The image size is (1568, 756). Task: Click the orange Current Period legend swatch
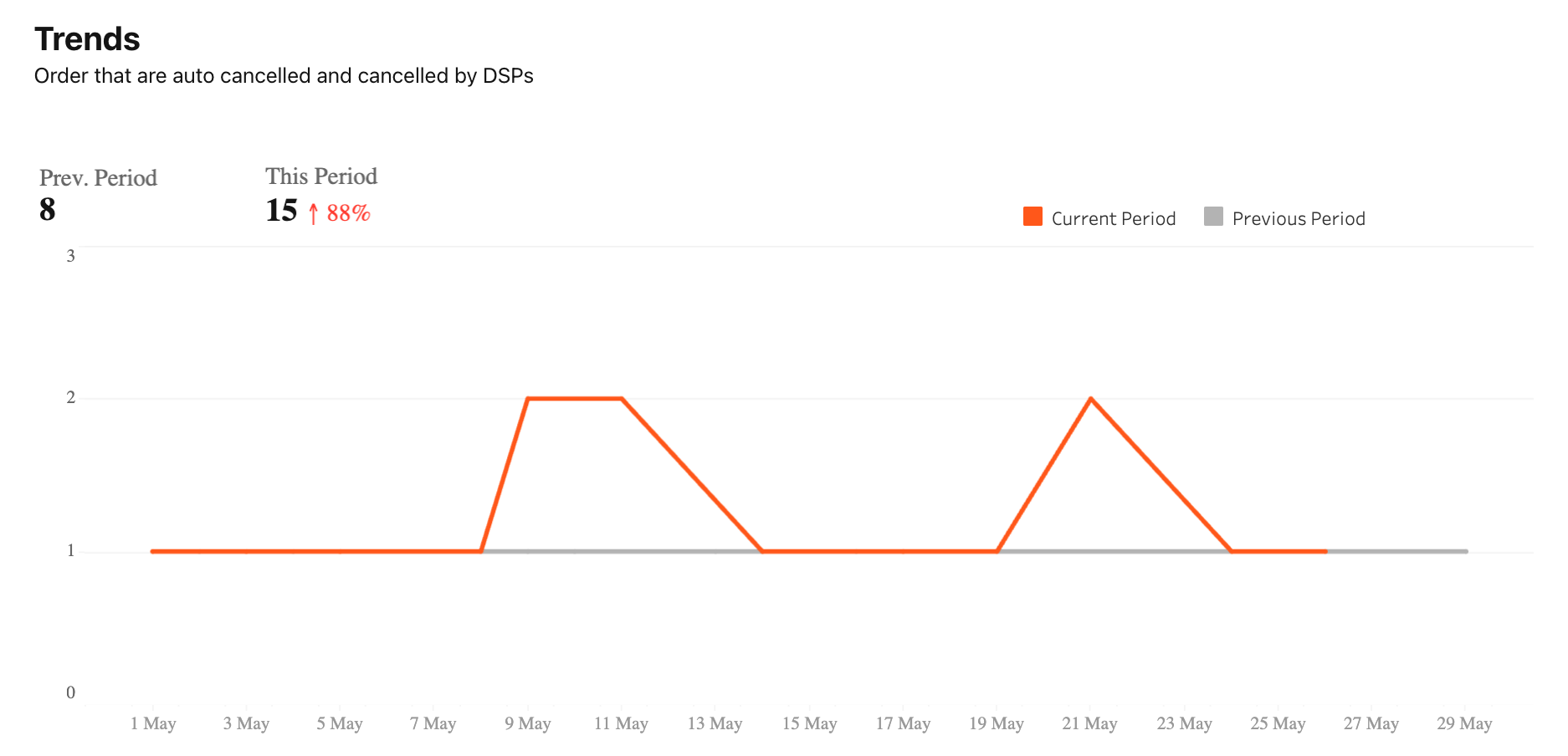(x=1033, y=217)
